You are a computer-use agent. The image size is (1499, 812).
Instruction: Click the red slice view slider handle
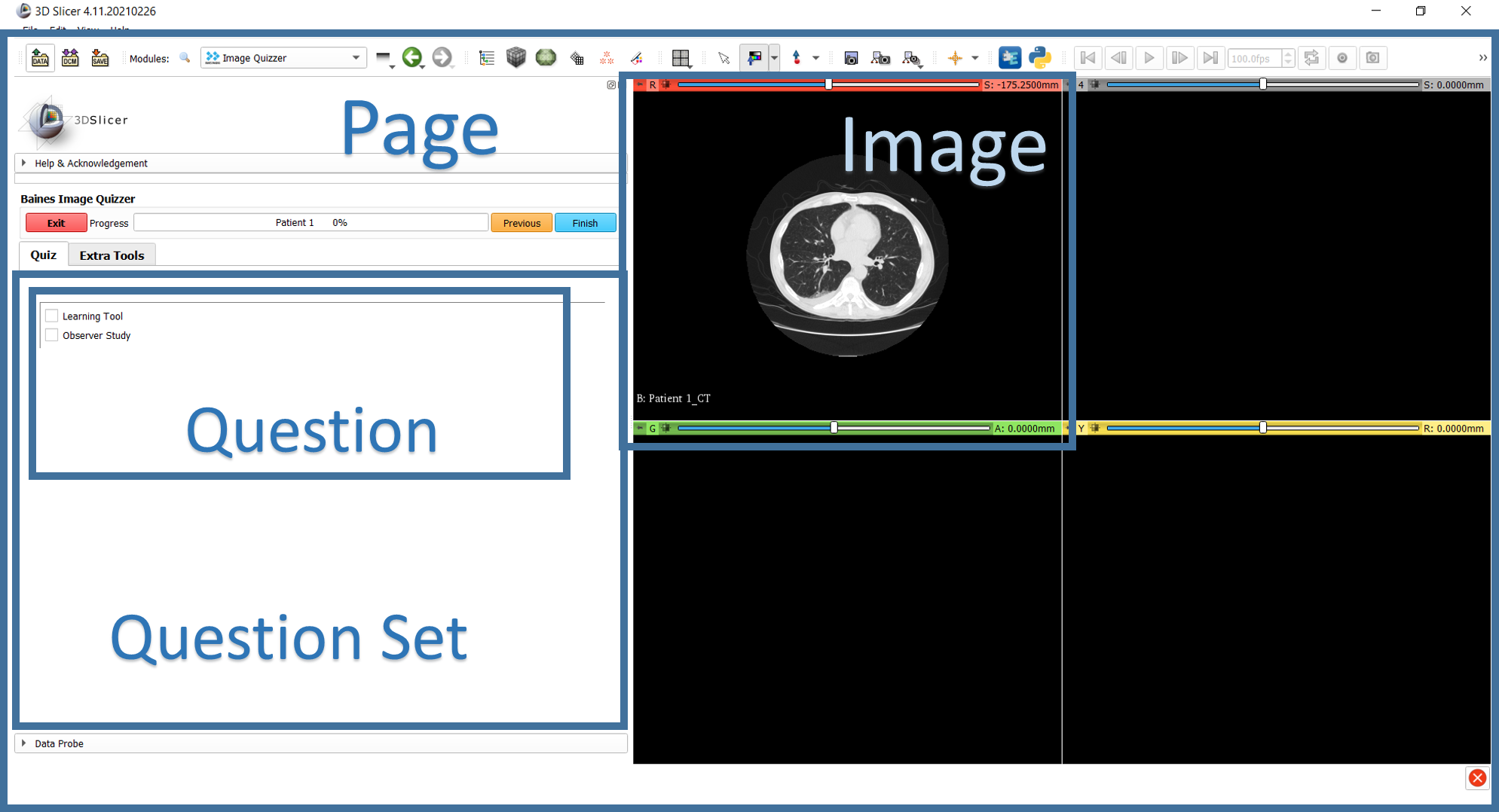click(828, 84)
